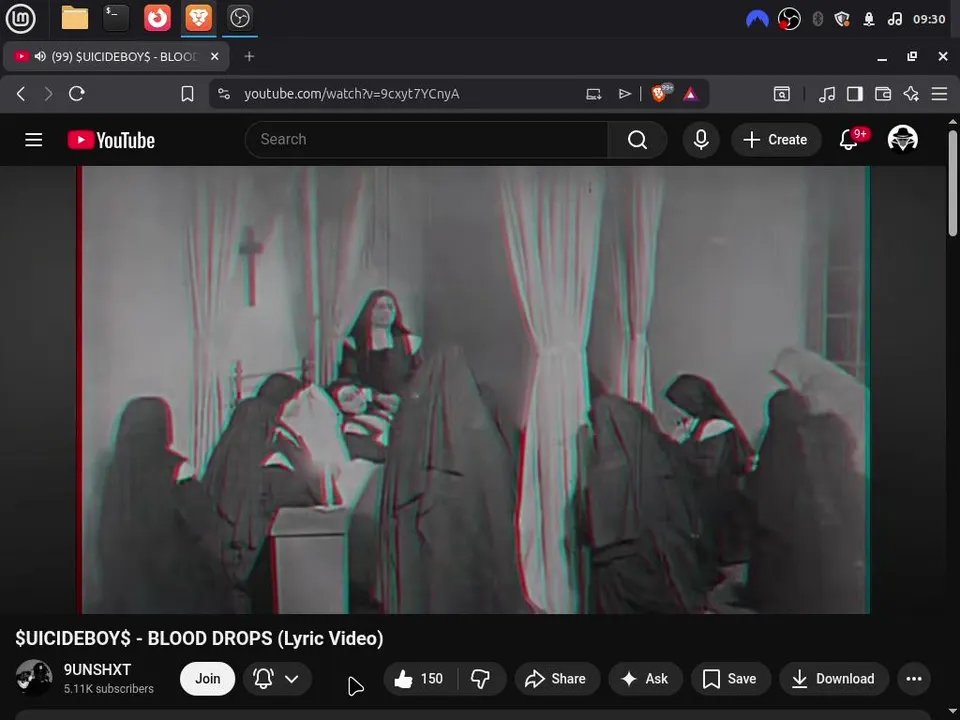Image resolution: width=960 pixels, height=720 pixels.
Task: Search with voice microphone
Action: coord(701,140)
